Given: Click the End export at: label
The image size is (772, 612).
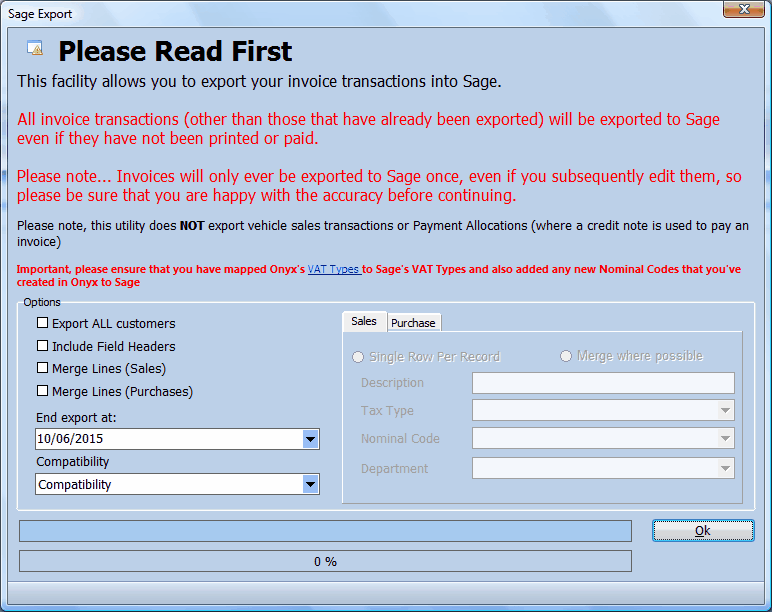Looking at the screenshot, I should tap(76, 418).
